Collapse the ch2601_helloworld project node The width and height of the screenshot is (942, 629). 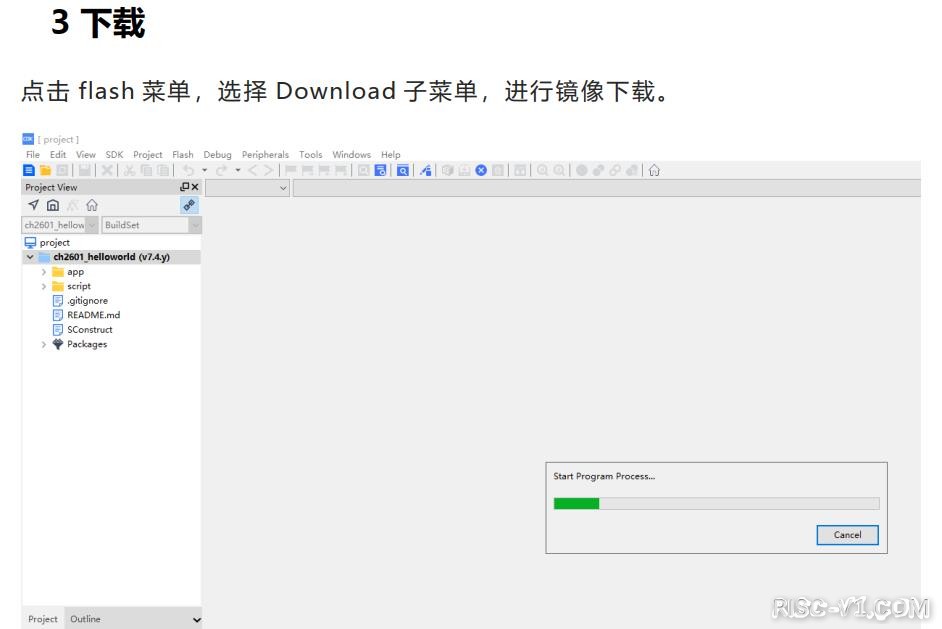pyautogui.click(x=30, y=257)
